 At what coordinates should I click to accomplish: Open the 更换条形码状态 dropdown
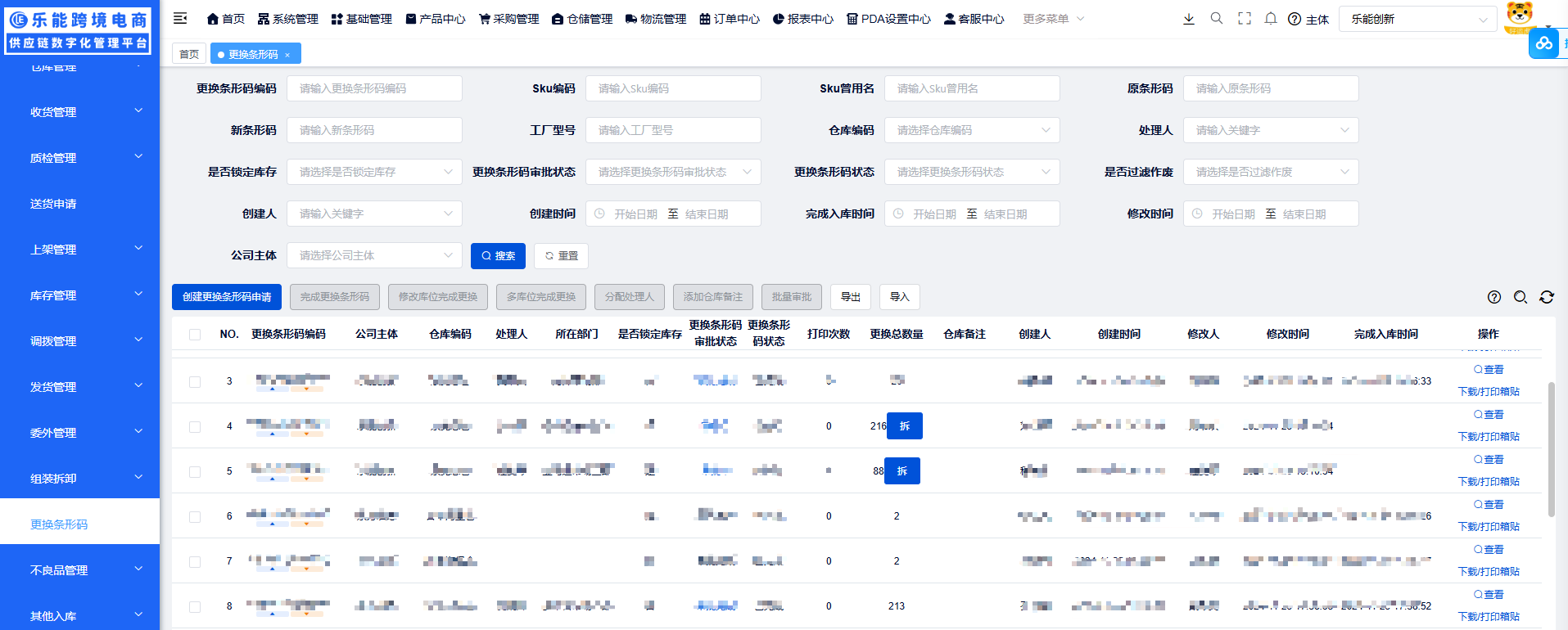tap(972, 172)
